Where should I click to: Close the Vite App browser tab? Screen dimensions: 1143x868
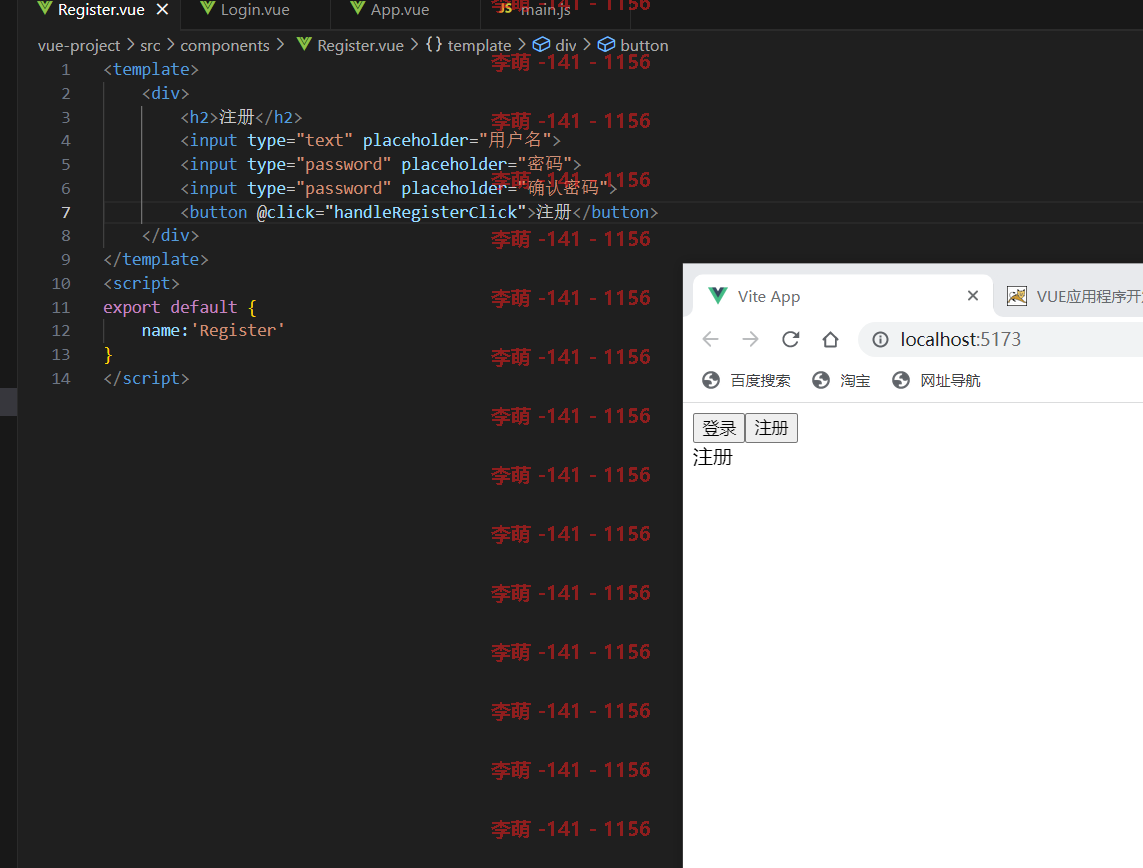[x=972, y=296]
